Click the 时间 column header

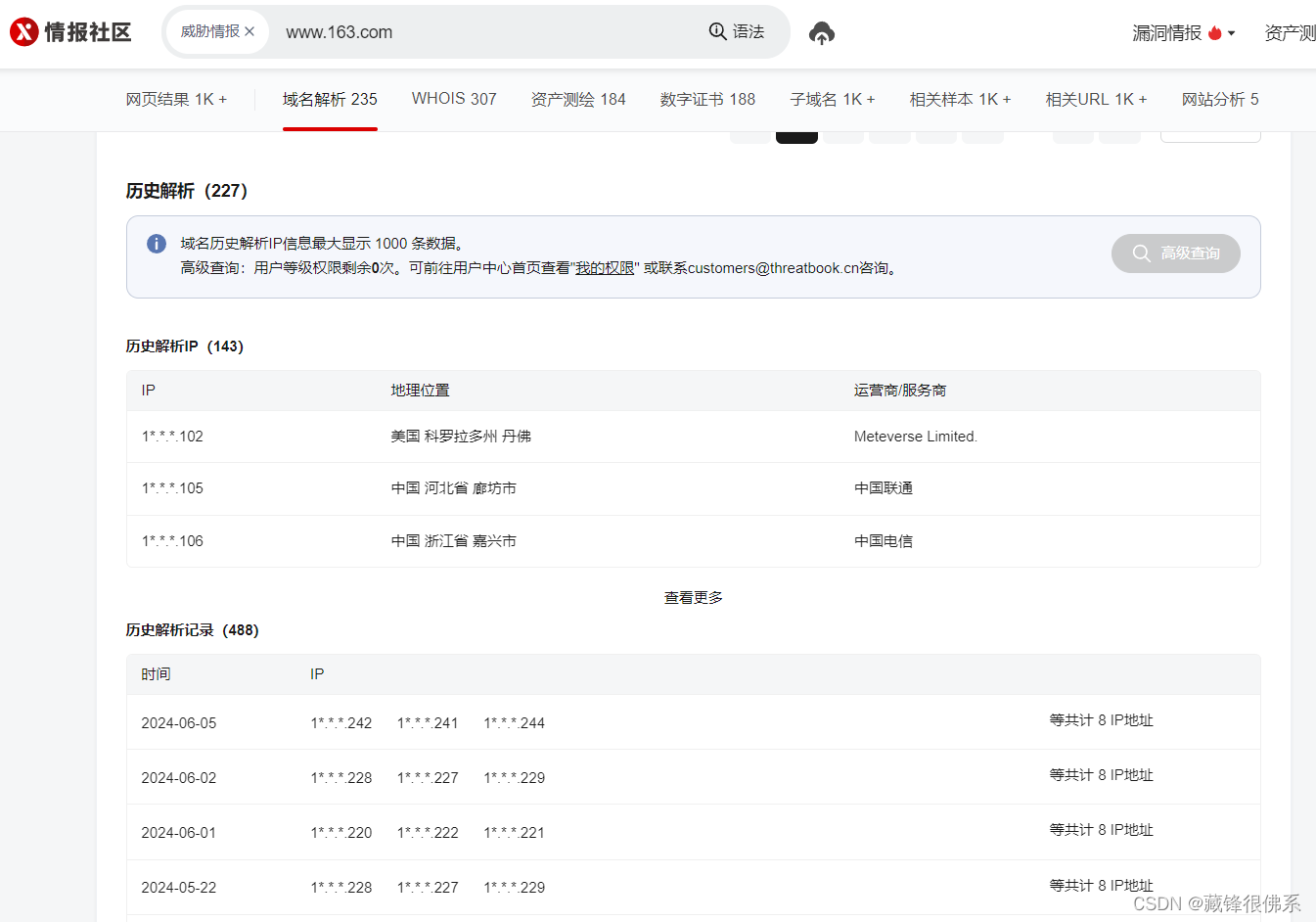tap(156, 674)
